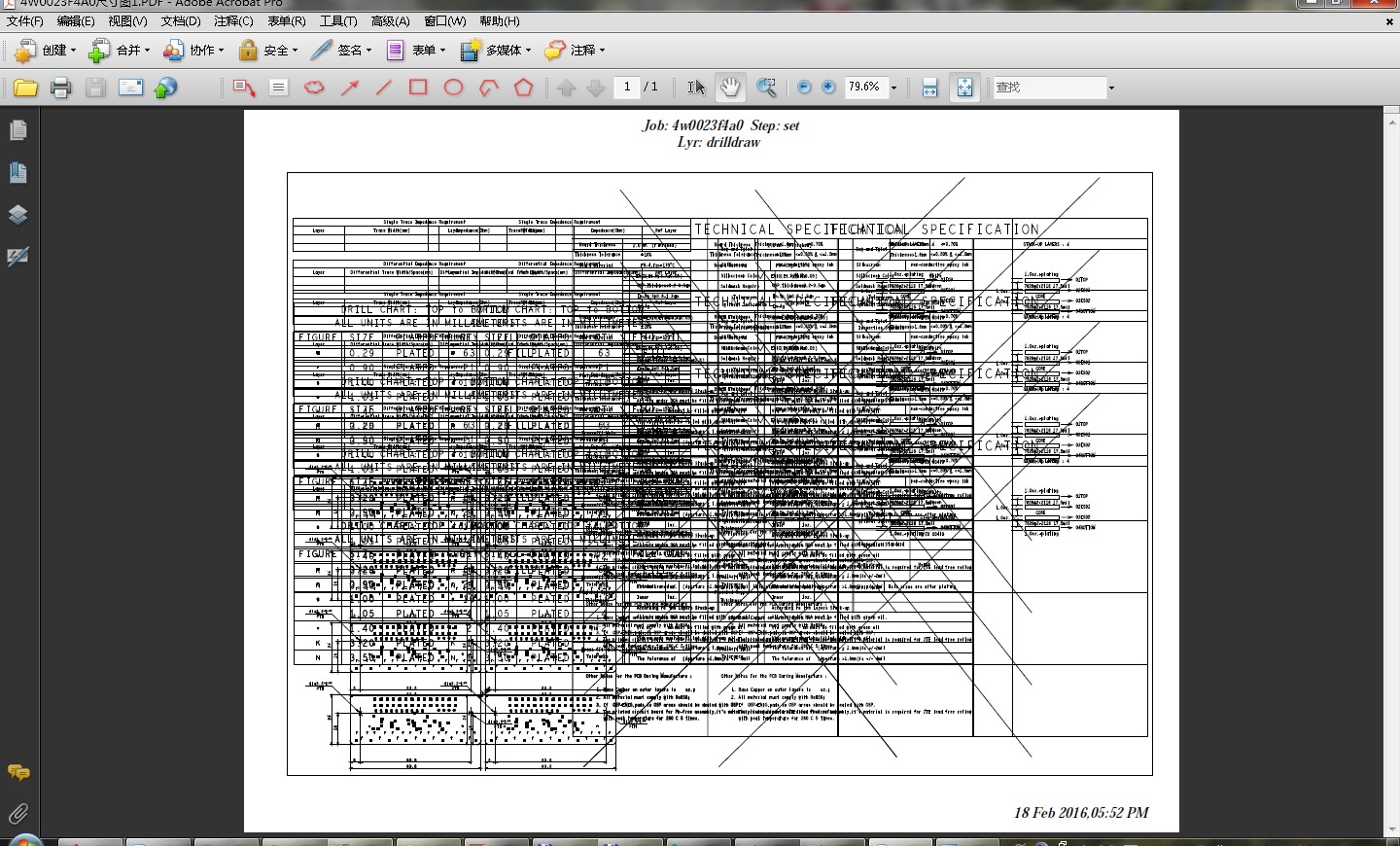Viewport: 1400px width, 846px height.
Task: Expand the 查找 search options arrow
Action: [x=1111, y=88]
